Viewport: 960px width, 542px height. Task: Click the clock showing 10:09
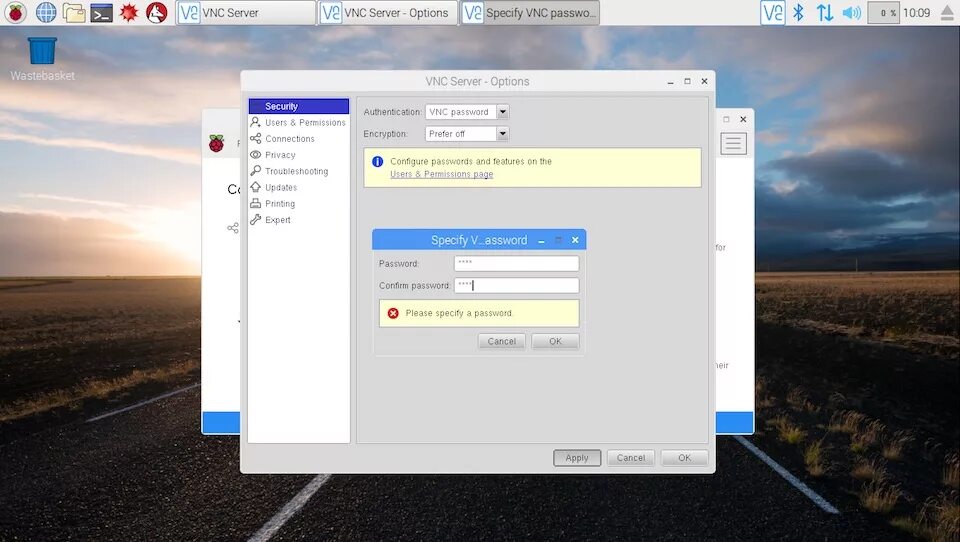[x=917, y=12]
